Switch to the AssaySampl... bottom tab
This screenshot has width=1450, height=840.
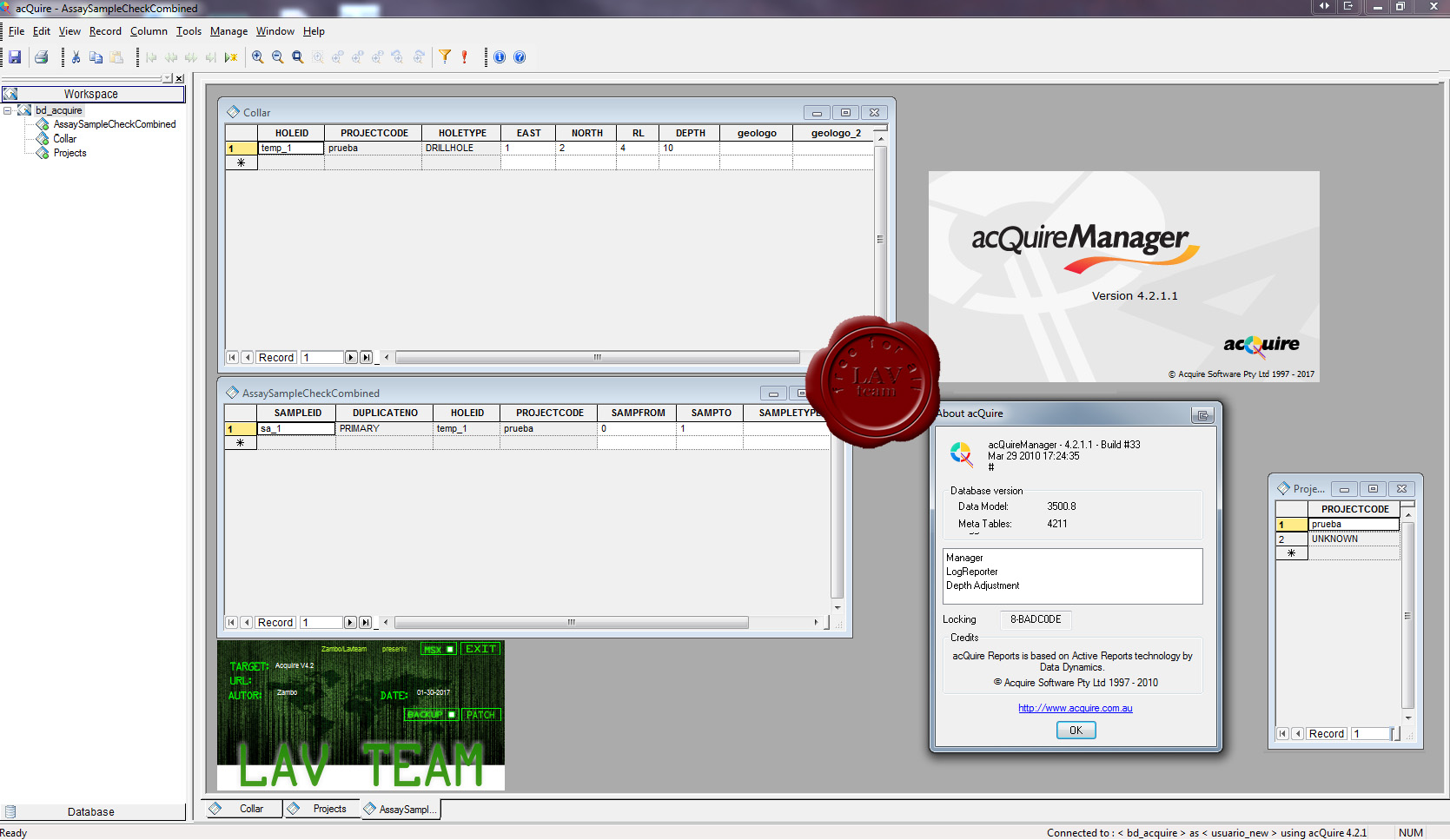click(x=401, y=810)
